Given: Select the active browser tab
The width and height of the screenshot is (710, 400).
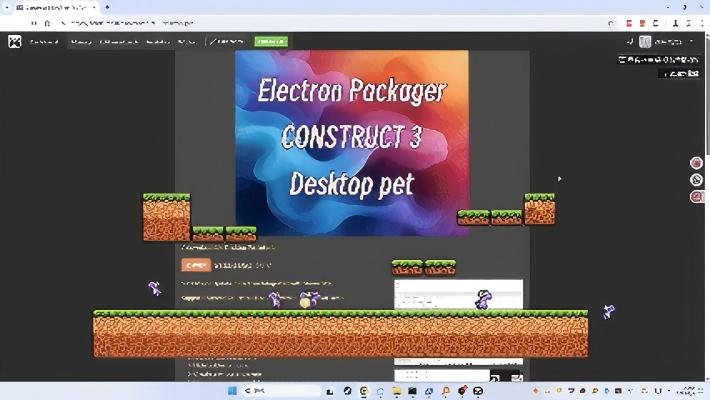Looking at the screenshot, I should click(x=55, y=7).
